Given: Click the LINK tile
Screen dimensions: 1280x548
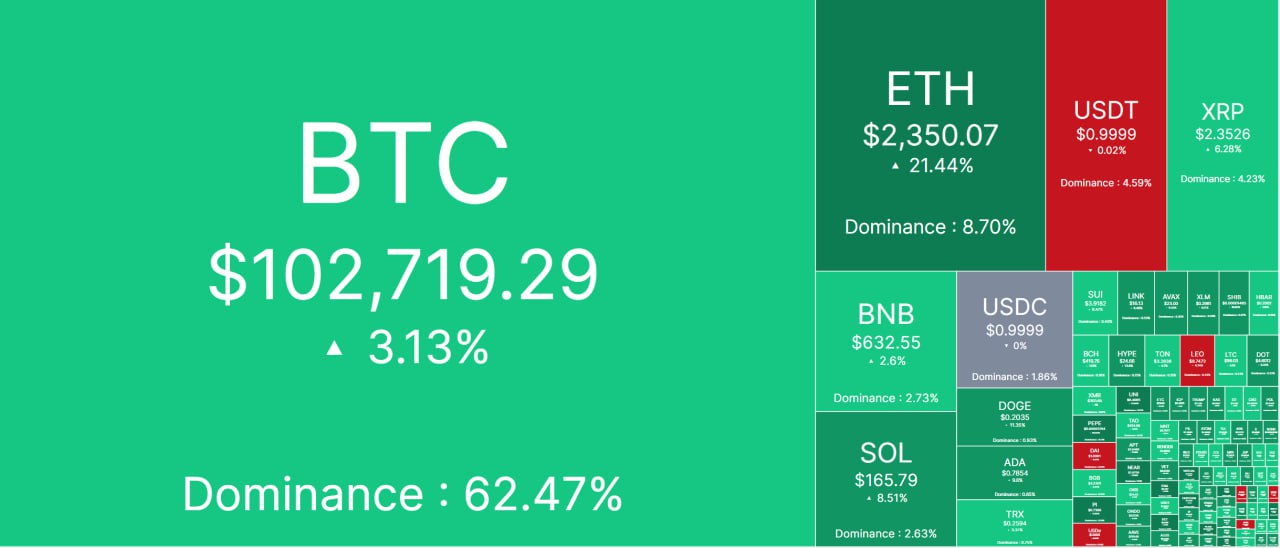Looking at the screenshot, I should click(1136, 303).
